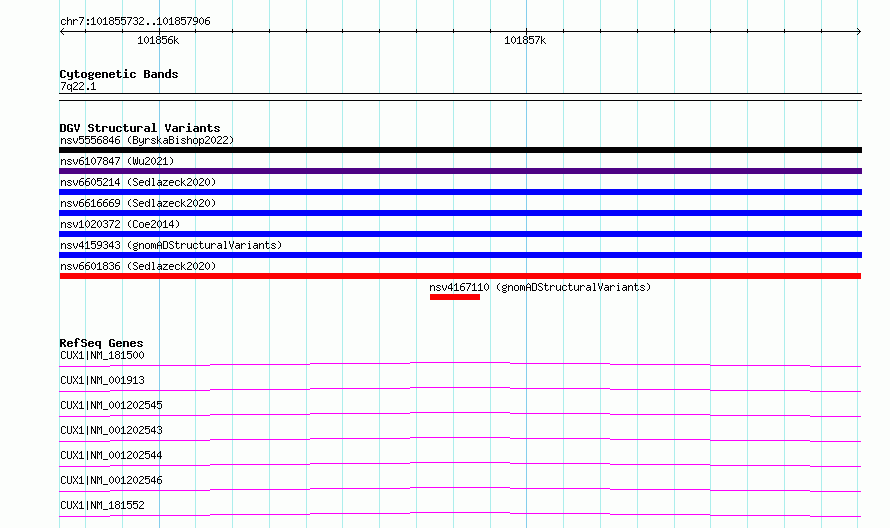Click the 7q22.1 band label
Image resolution: width=890 pixels, height=528 pixels.
pos(78,86)
